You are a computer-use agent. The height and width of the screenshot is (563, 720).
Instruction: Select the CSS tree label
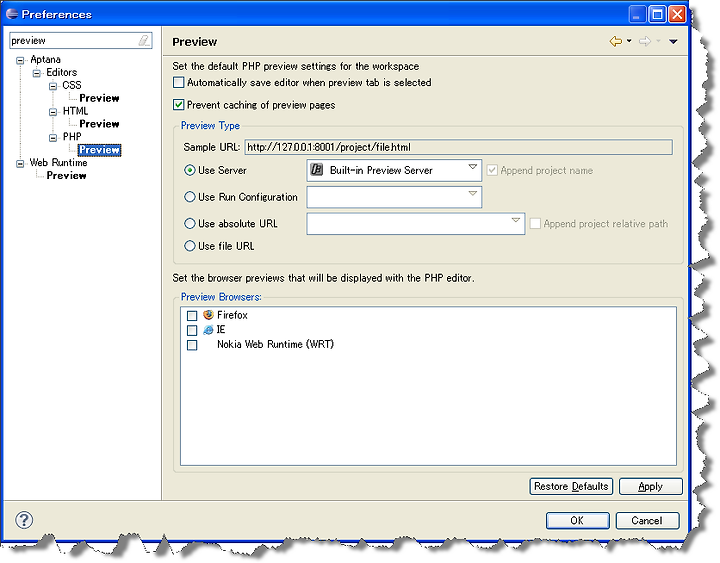(x=72, y=85)
